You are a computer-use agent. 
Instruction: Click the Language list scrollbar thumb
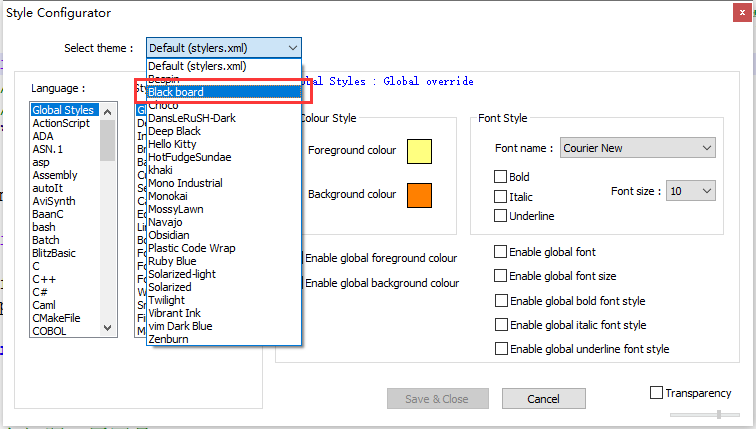(108, 140)
